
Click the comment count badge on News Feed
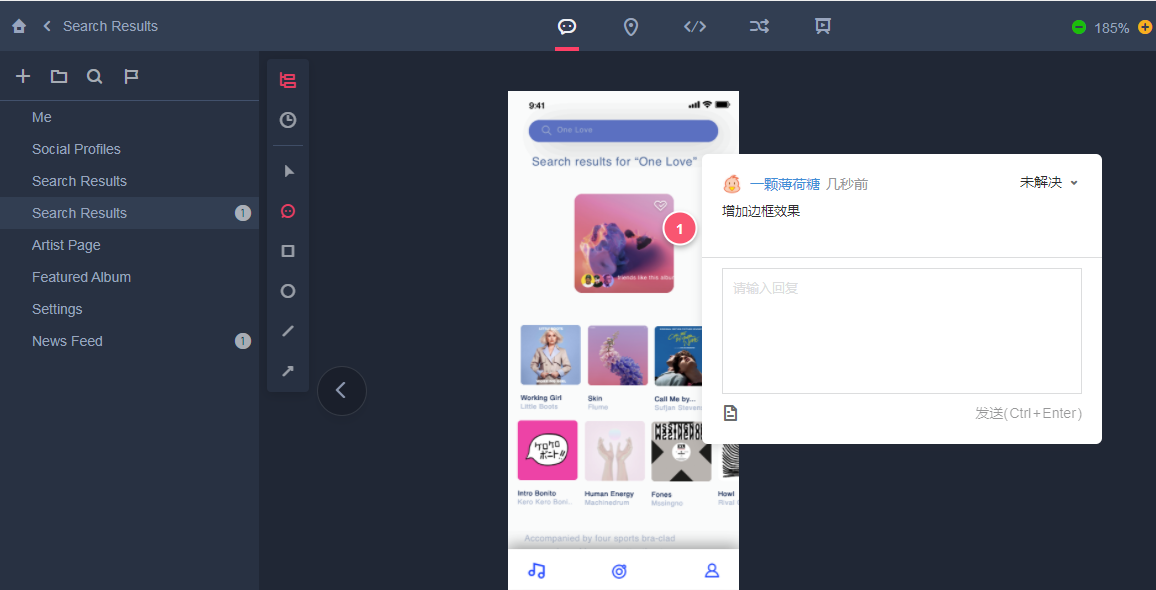click(x=243, y=341)
